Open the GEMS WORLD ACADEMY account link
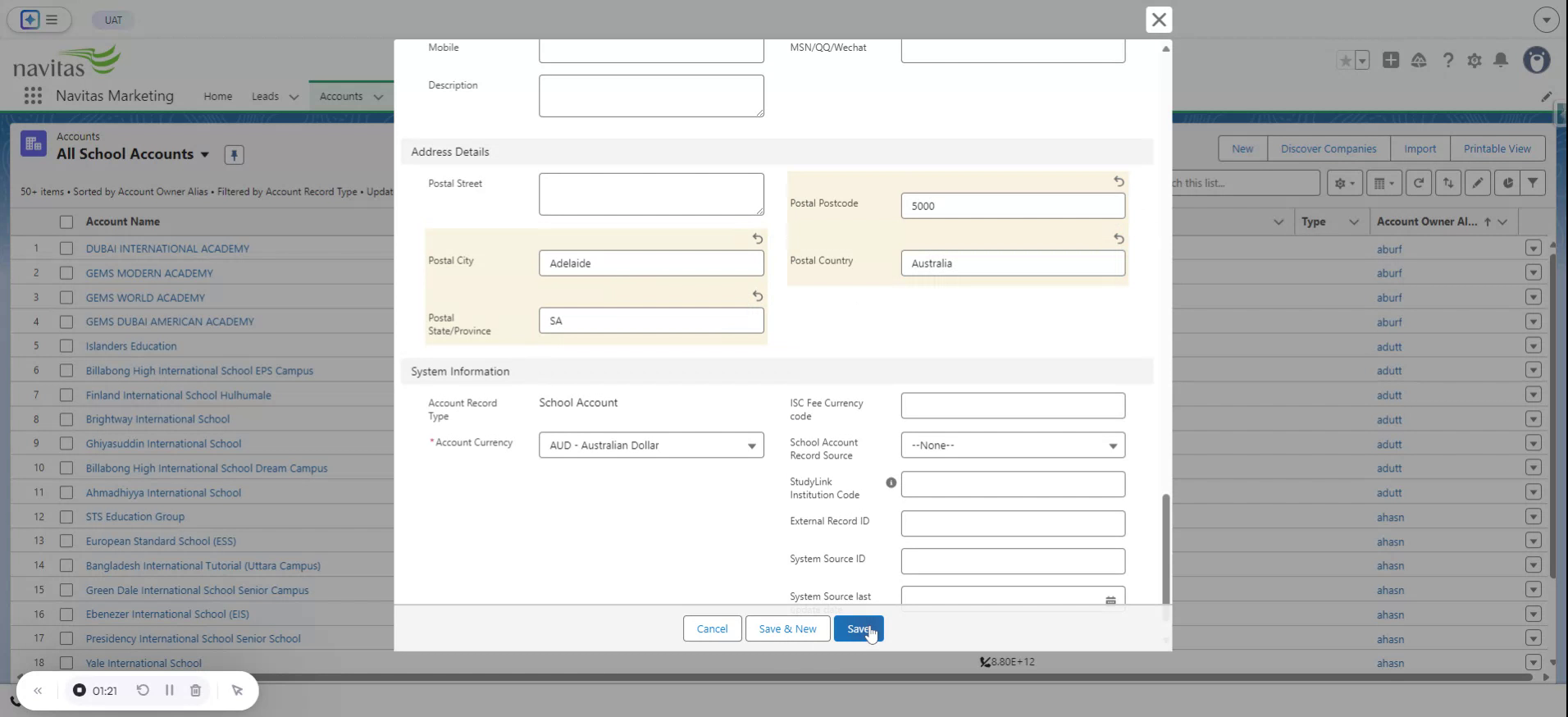The width and height of the screenshot is (1568, 717). coord(145,298)
